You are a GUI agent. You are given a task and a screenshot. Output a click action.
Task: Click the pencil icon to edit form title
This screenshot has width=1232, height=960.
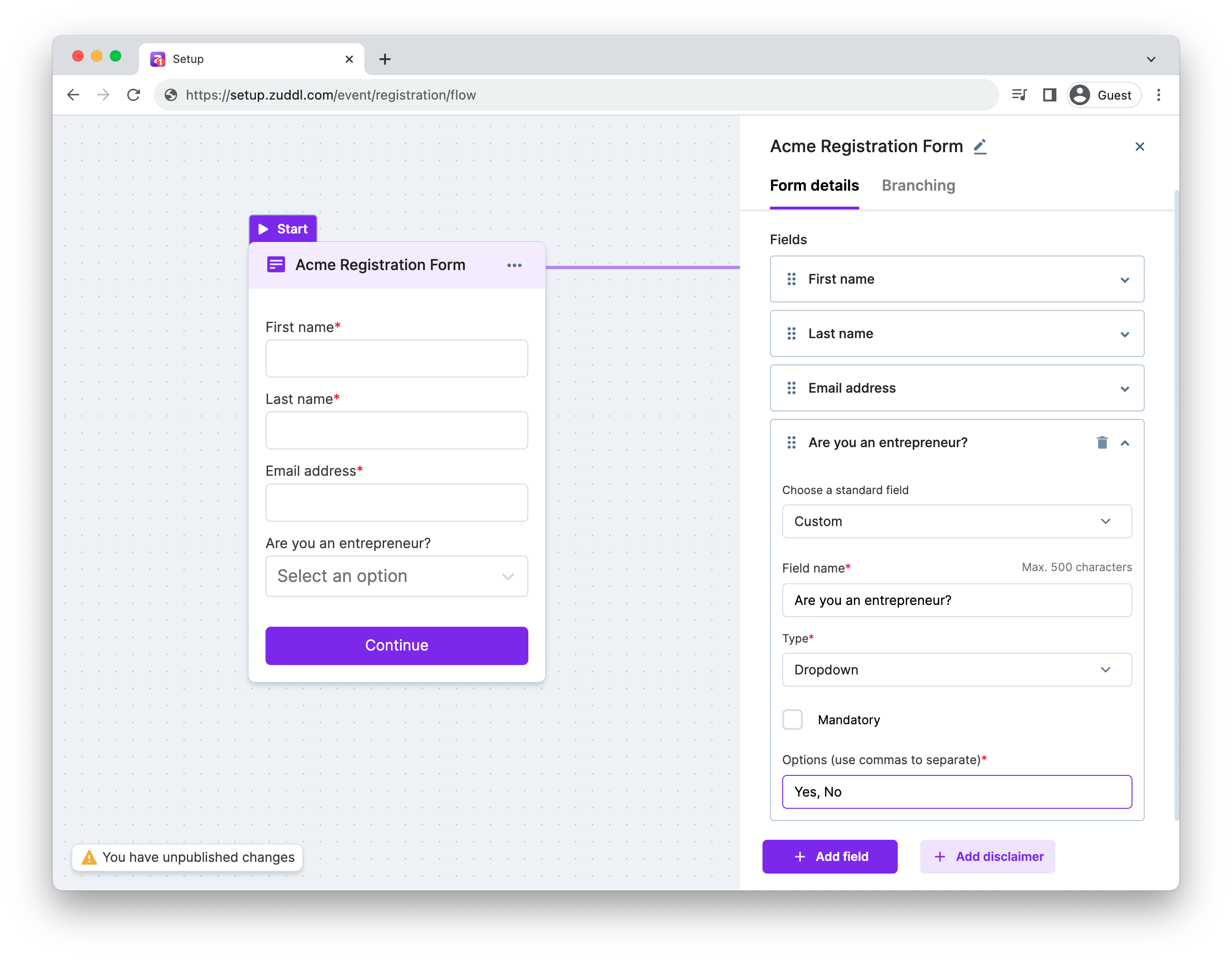pos(980,147)
